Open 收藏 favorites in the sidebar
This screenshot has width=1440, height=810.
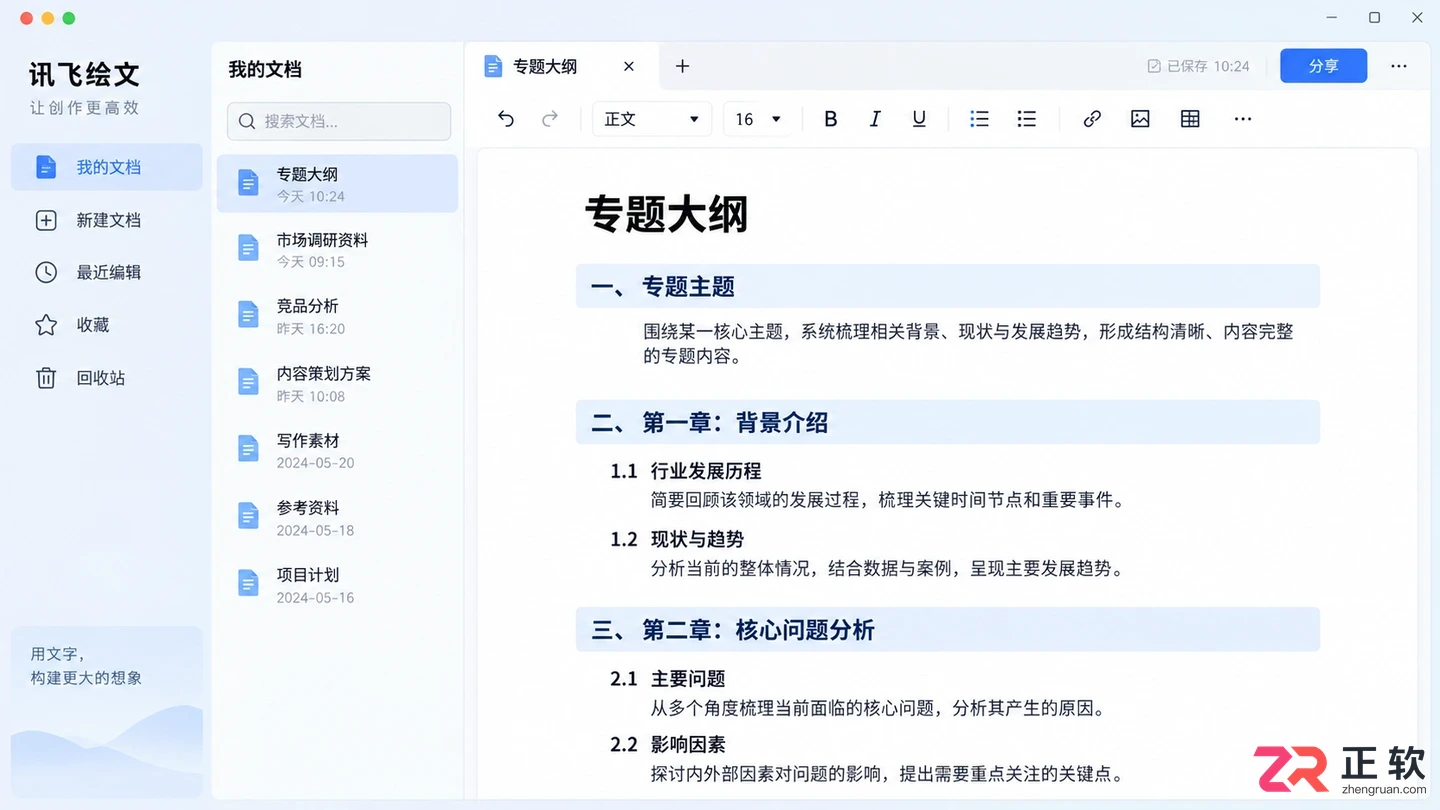click(107, 325)
